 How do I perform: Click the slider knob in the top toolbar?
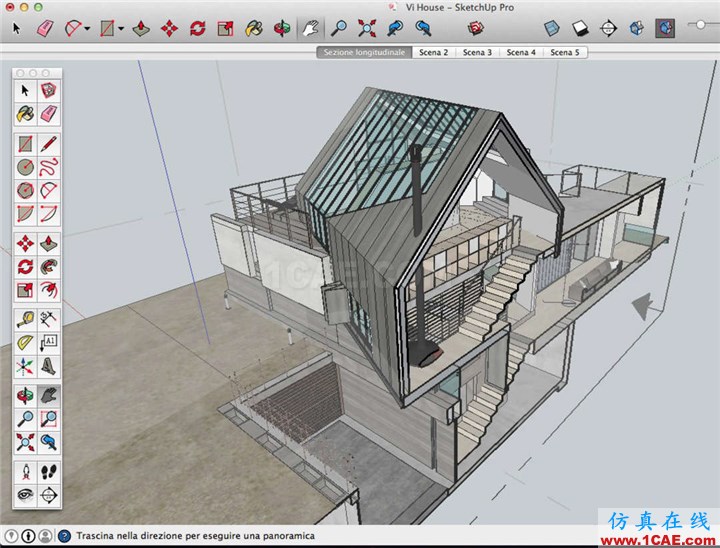pyautogui.click(x=700, y=25)
